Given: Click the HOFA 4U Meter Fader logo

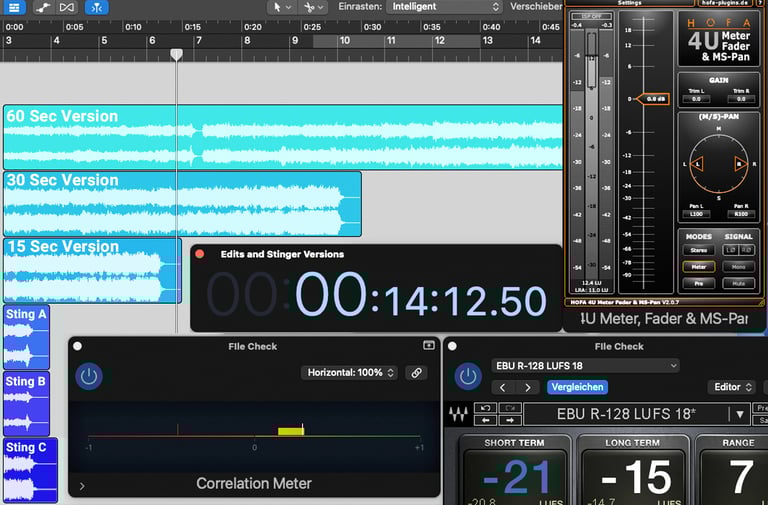Looking at the screenshot, I should pos(719,39).
